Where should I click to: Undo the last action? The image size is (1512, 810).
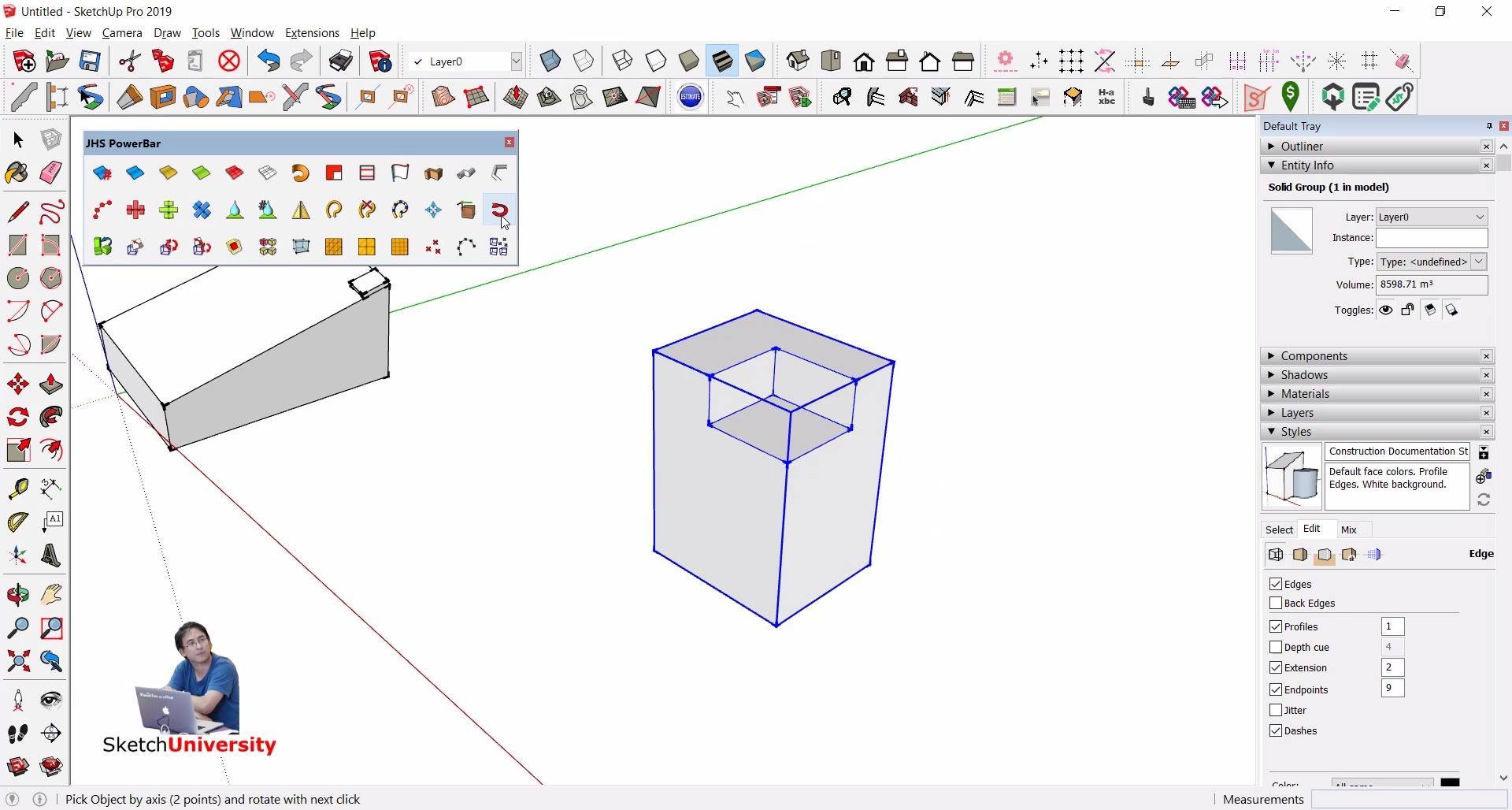[269, 61]
